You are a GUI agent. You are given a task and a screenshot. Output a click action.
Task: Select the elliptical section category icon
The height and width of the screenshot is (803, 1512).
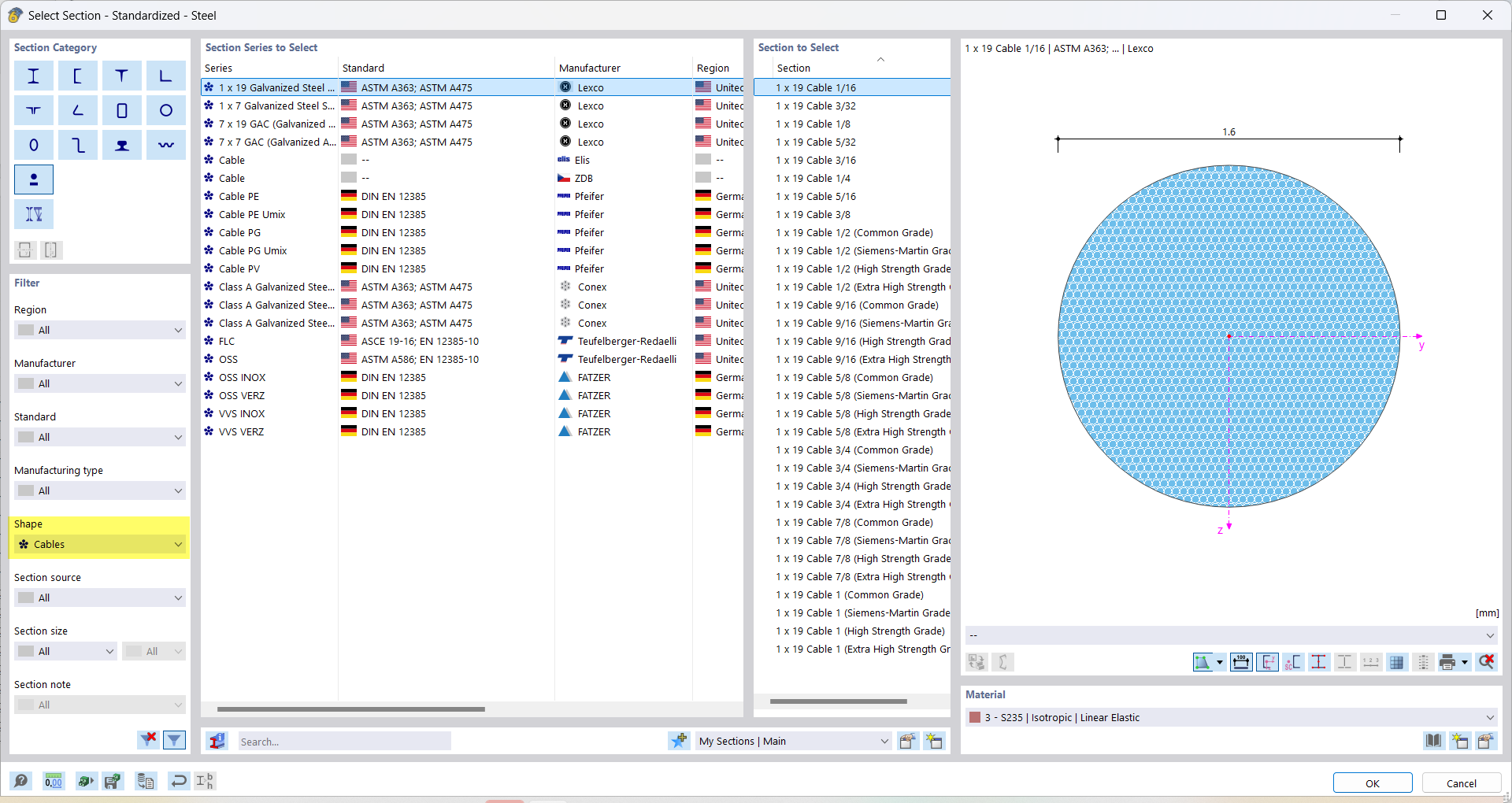click(34, 146)
